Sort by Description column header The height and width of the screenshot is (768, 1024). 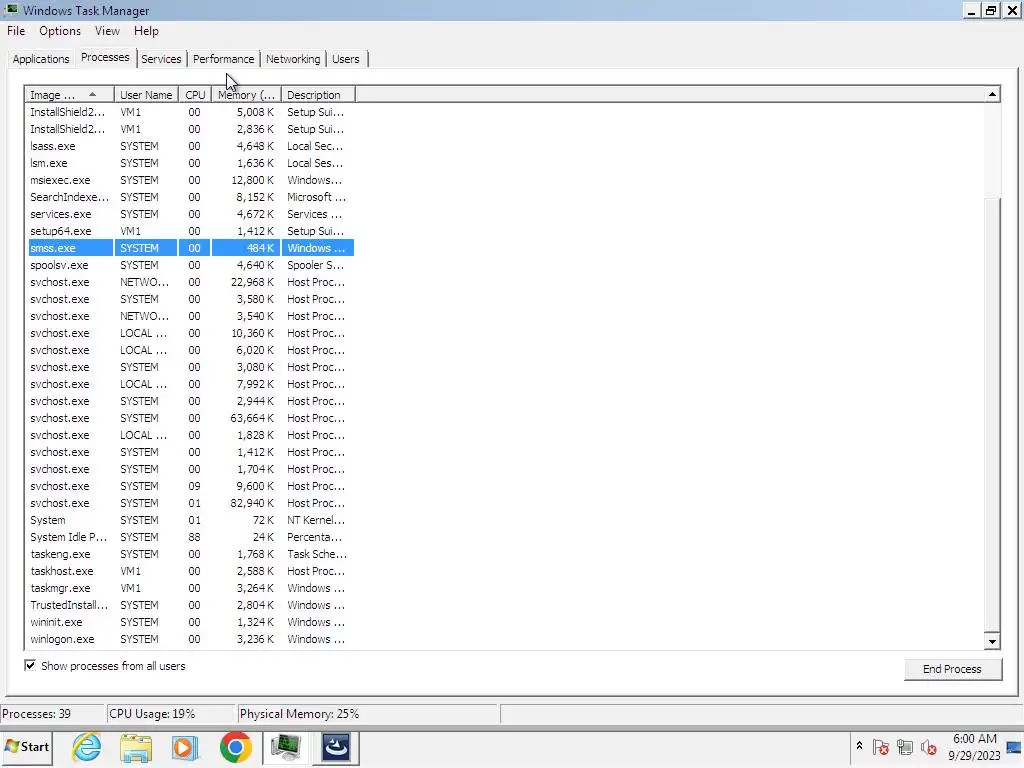(x=318, y=95)
